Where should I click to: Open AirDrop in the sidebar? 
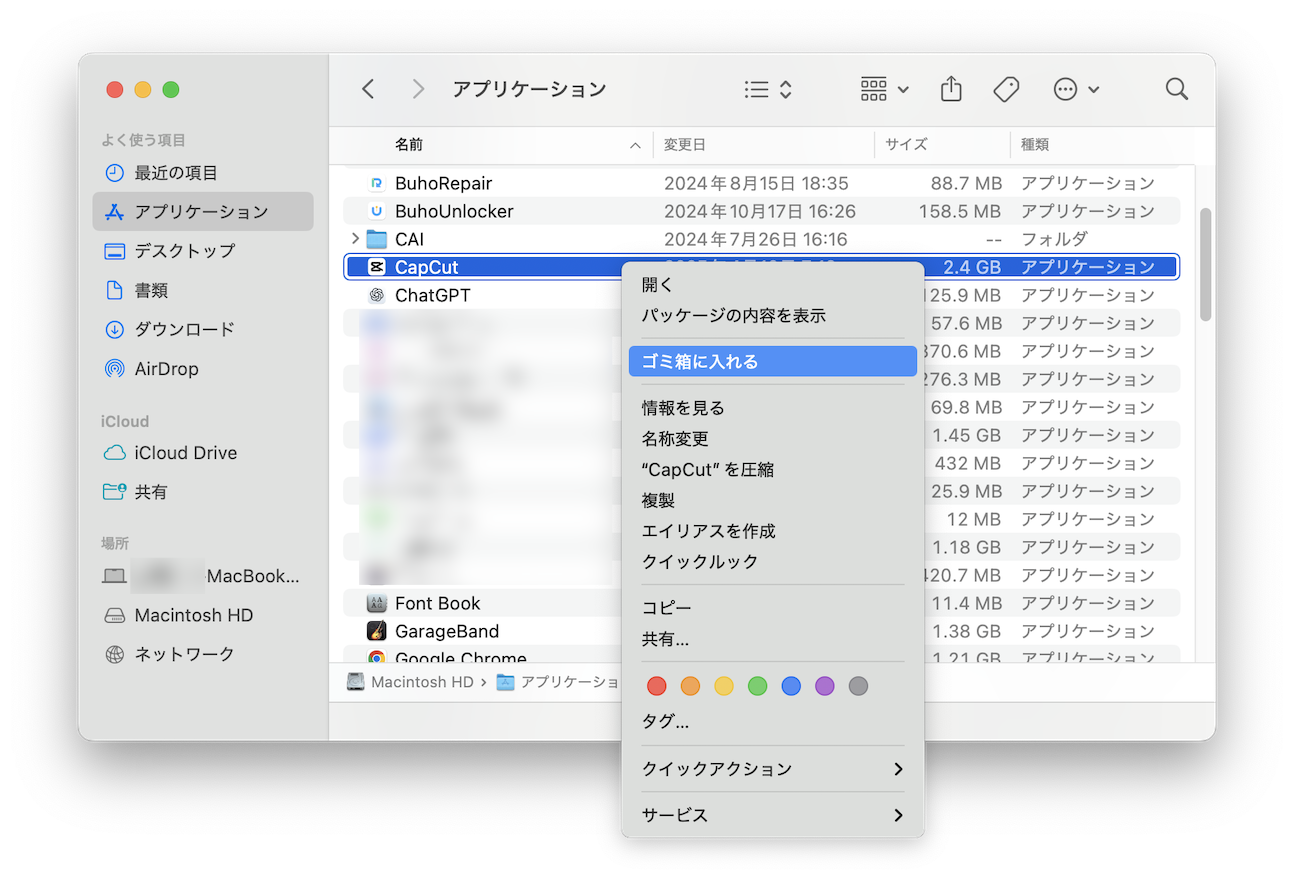(x=203, y=369)
